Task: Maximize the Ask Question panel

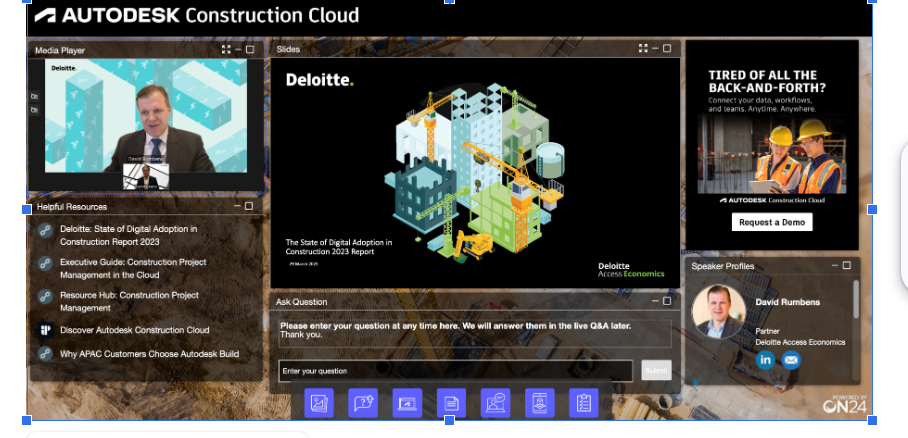Action: tap(667, 301)
